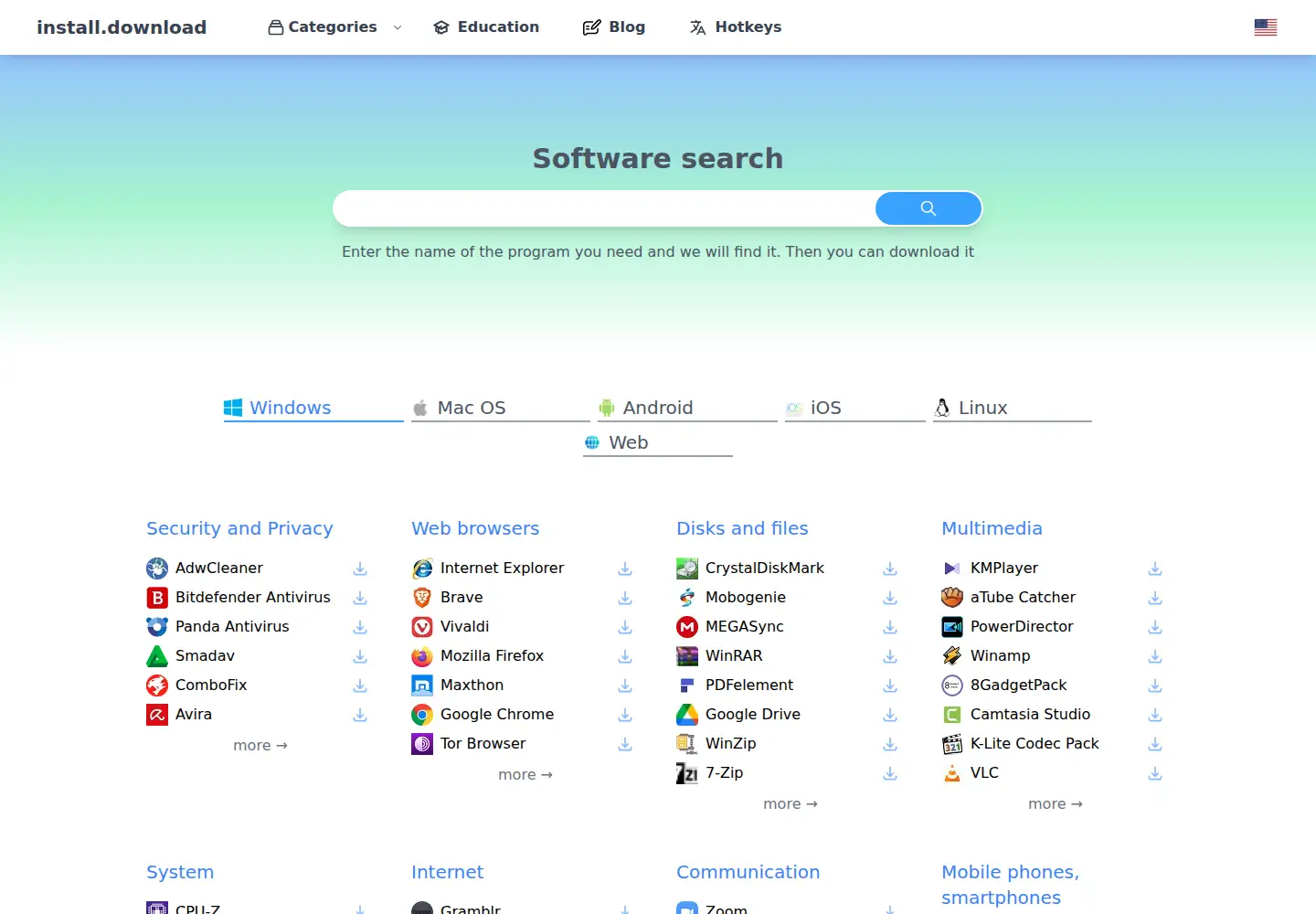This screenshot has width=1316, height=914.
Task: Click the VLC cone icon
Action: pos(952,773)
